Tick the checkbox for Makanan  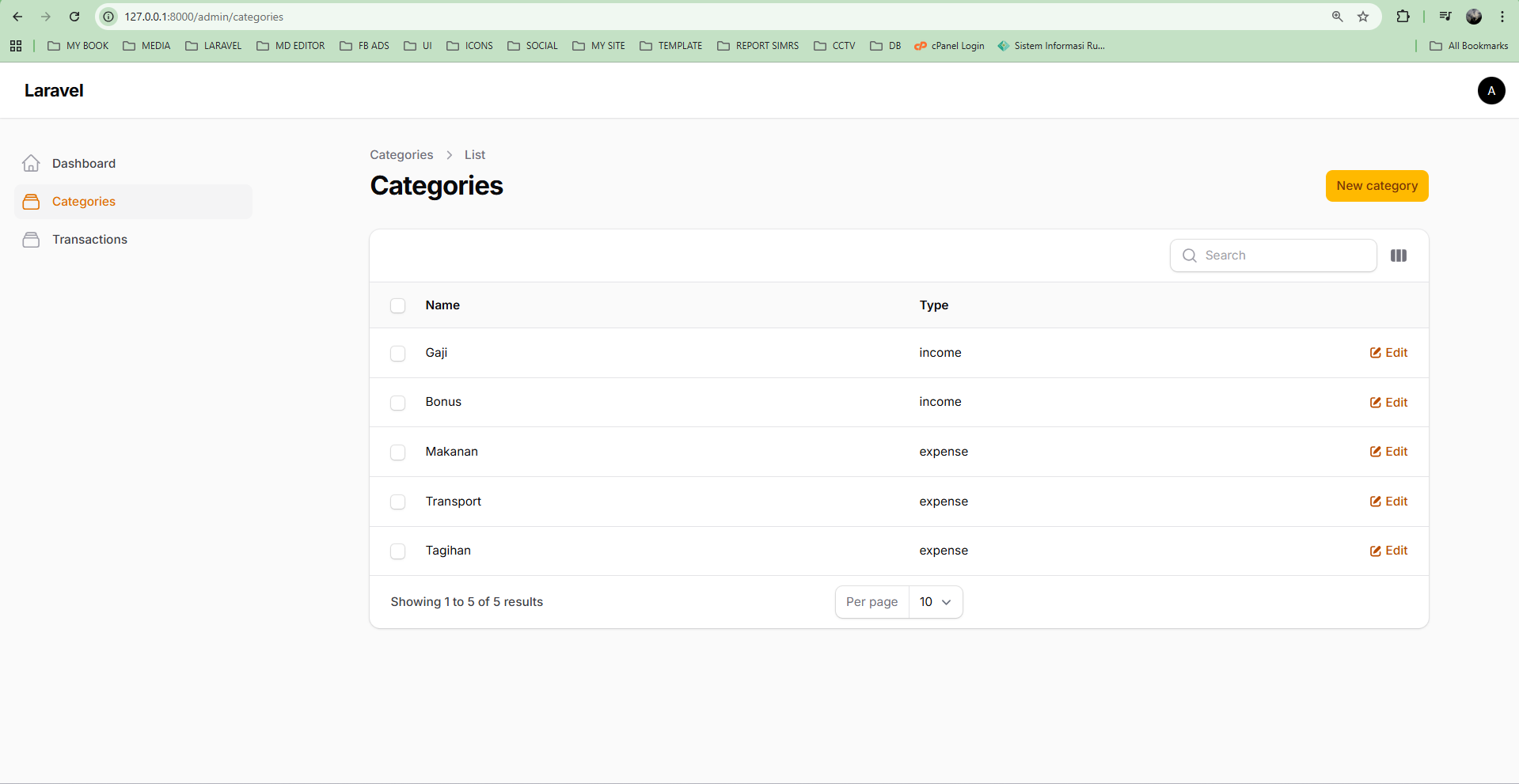(x=397, y=453)
